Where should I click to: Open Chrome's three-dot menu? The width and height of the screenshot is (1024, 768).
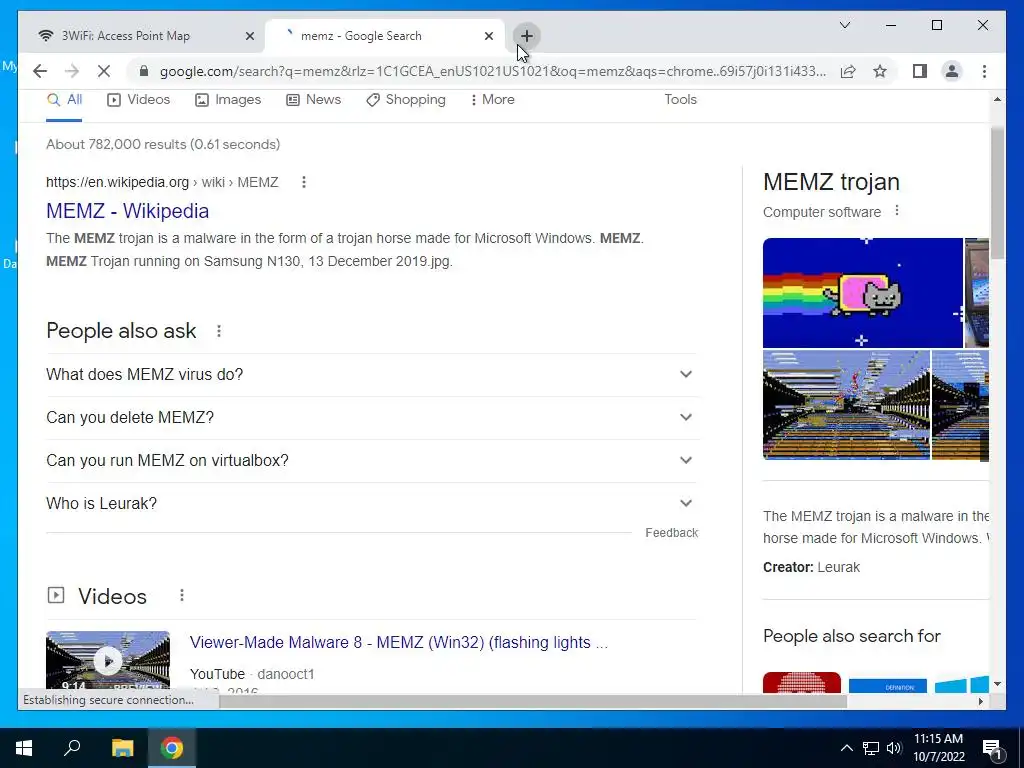[984, 71]
